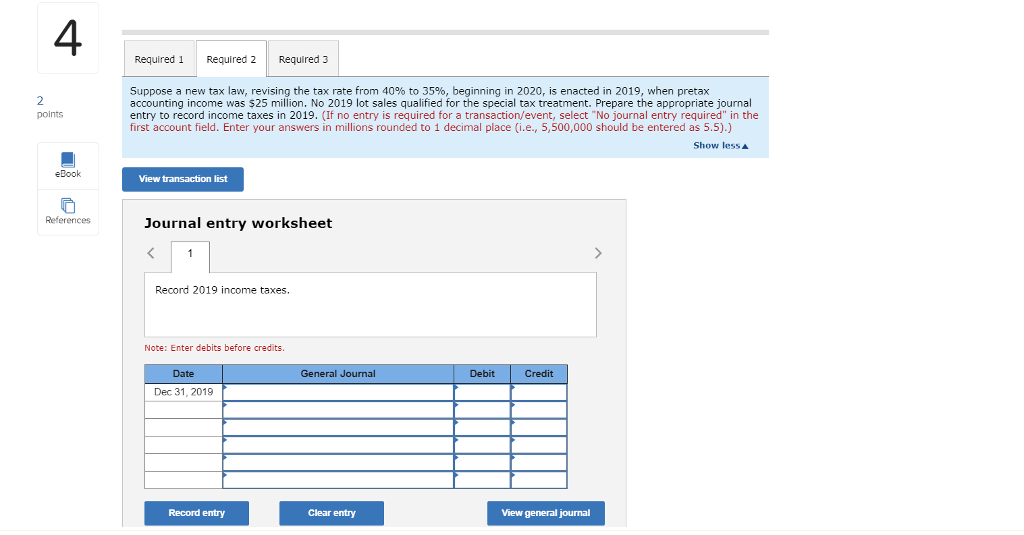
Task: Click Debit field in fourth row
Action: (x=482, y=446)
